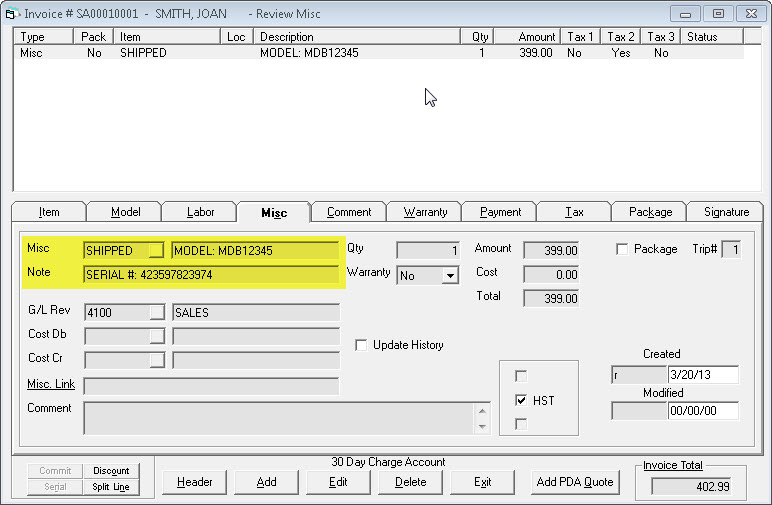Screen dimensions: 772x505
Task: Click the invoice window icon in title bar
Action: pos(12,13)
